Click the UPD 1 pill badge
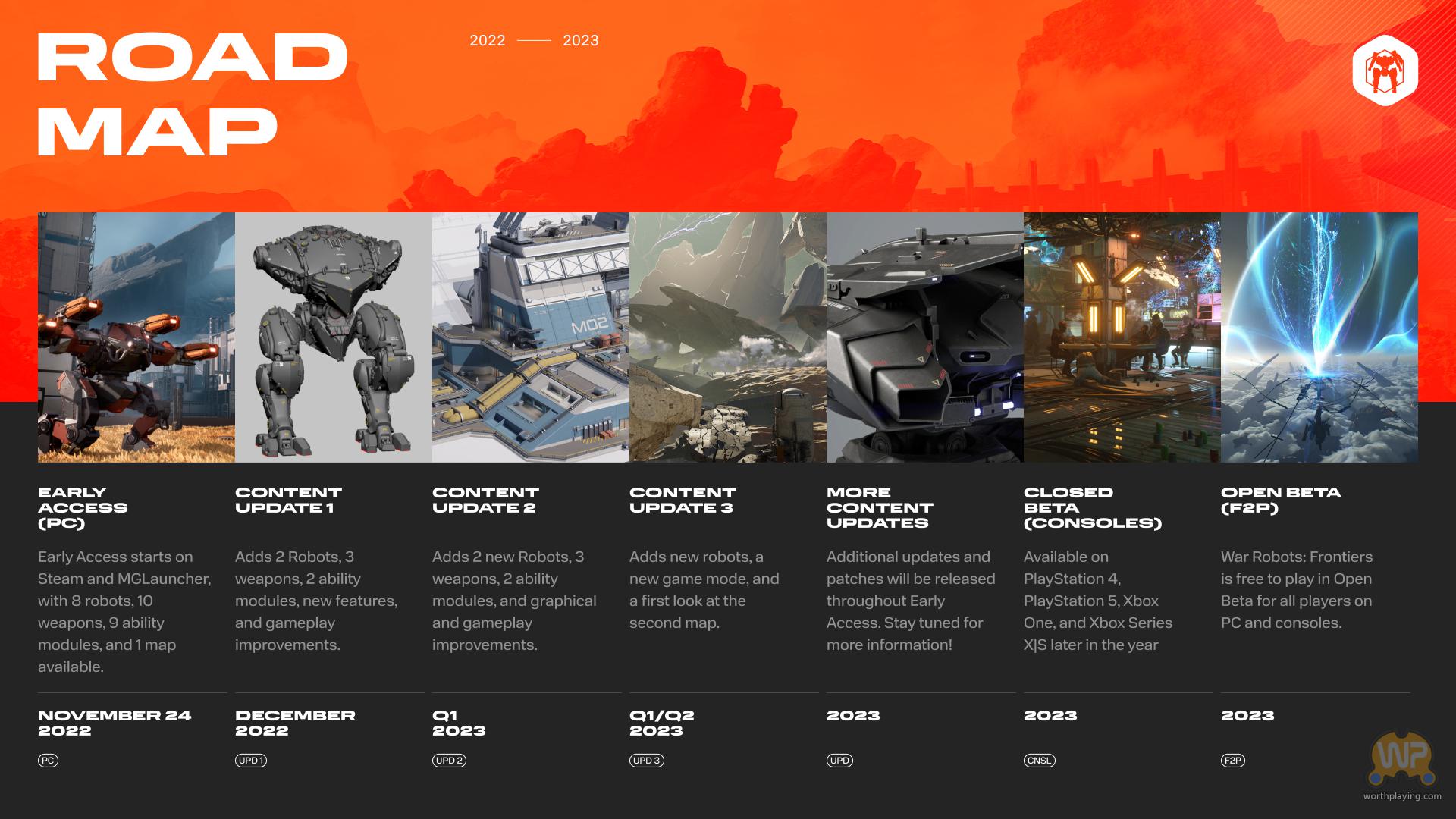This screenshot has width=1456, height=819. point(251,761)
